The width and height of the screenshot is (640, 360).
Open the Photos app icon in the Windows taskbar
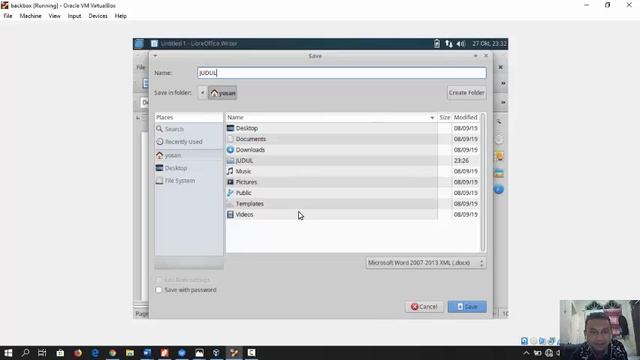click(199, 353)
